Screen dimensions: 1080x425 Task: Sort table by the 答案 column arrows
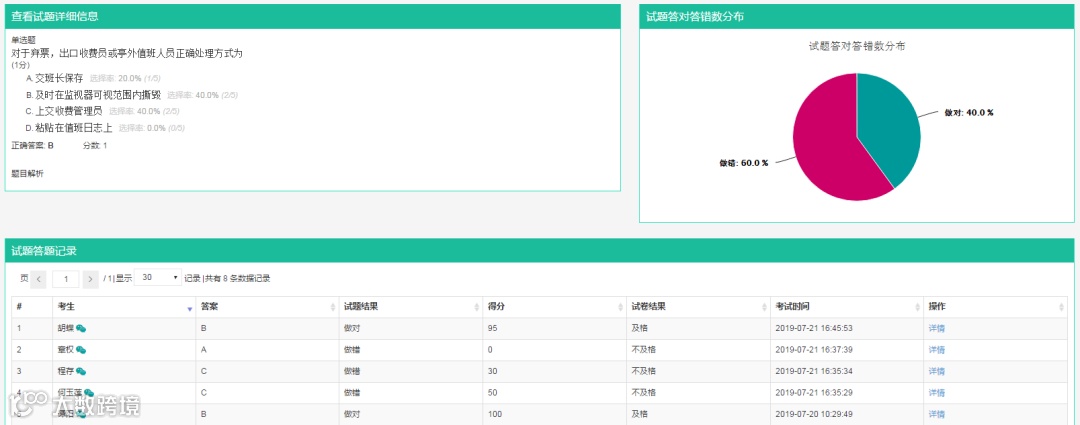coord(333,307)
